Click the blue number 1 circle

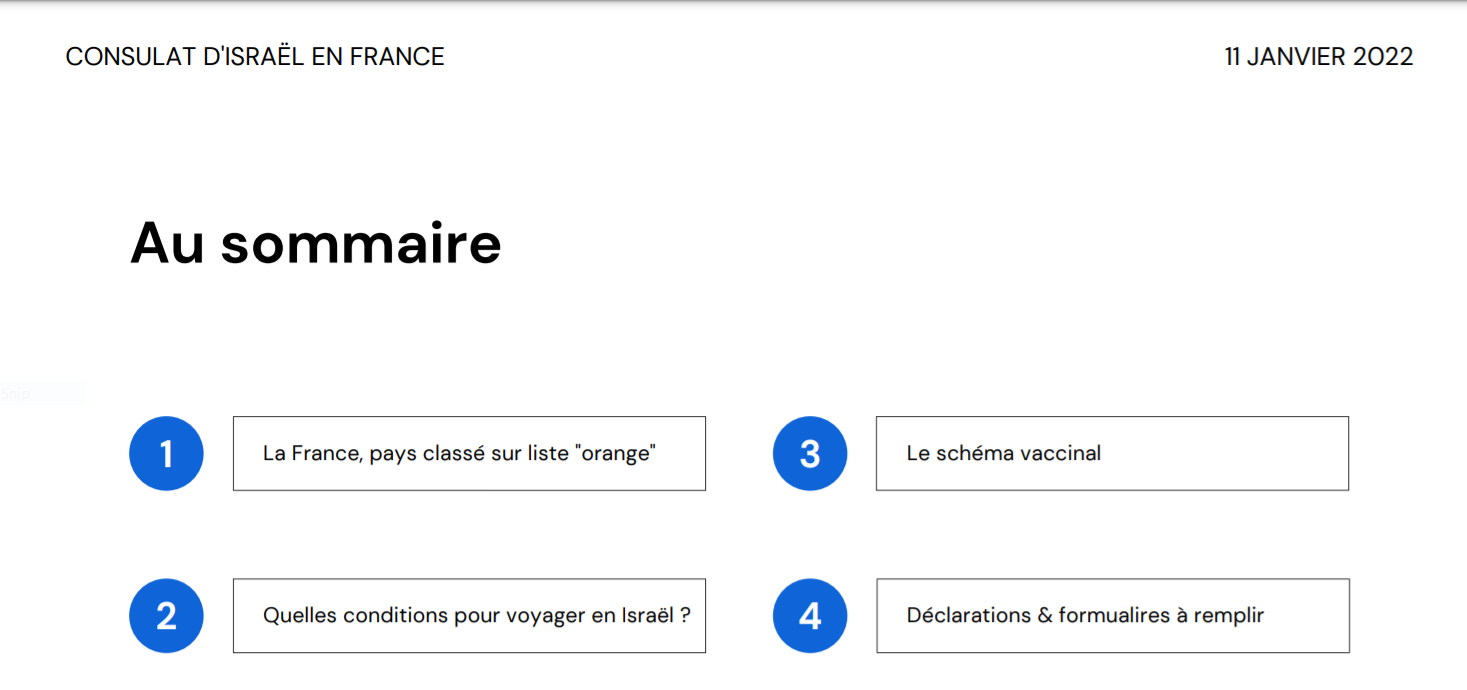pos(166,453)
